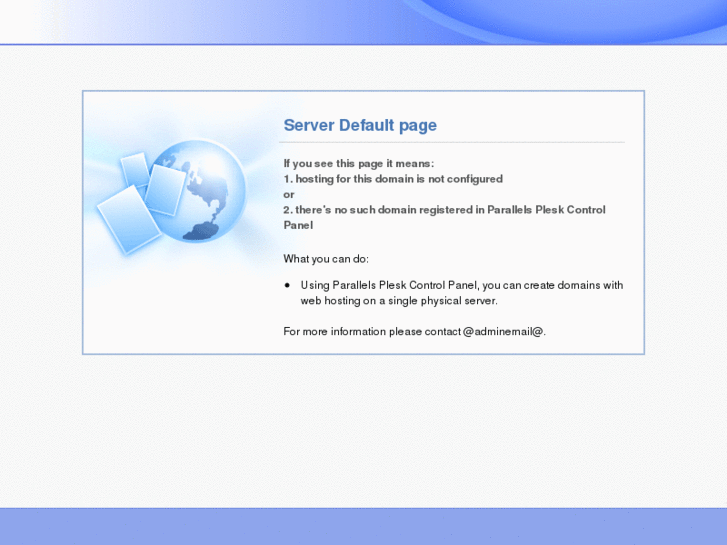Click the bullet point before 'Using Parallels'
Image resolution: width=727 pixels, height=545 pixels.
[x=288, y=285]
